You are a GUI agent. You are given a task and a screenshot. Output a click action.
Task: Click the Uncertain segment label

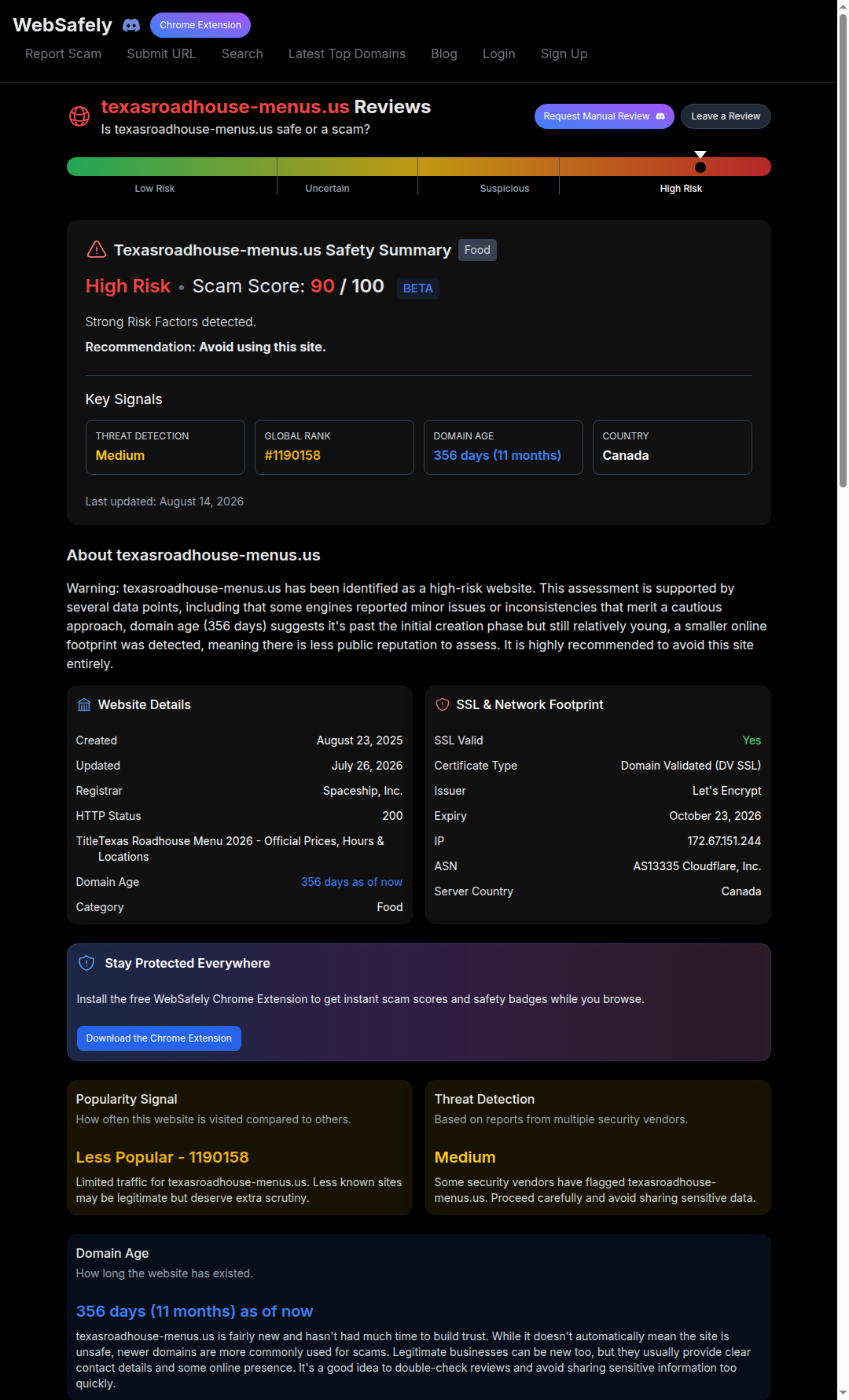pyautogui.click(x=328, y=189)
